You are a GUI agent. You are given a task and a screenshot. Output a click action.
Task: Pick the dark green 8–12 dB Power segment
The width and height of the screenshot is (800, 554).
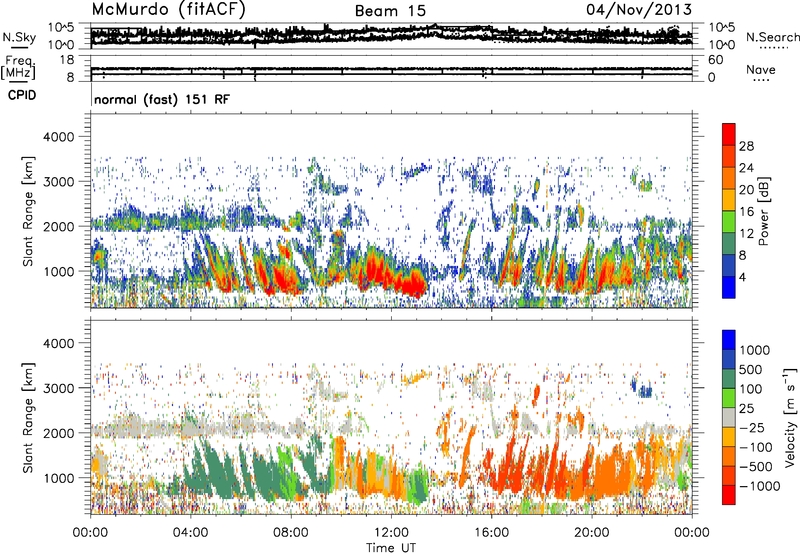(729, 244)
